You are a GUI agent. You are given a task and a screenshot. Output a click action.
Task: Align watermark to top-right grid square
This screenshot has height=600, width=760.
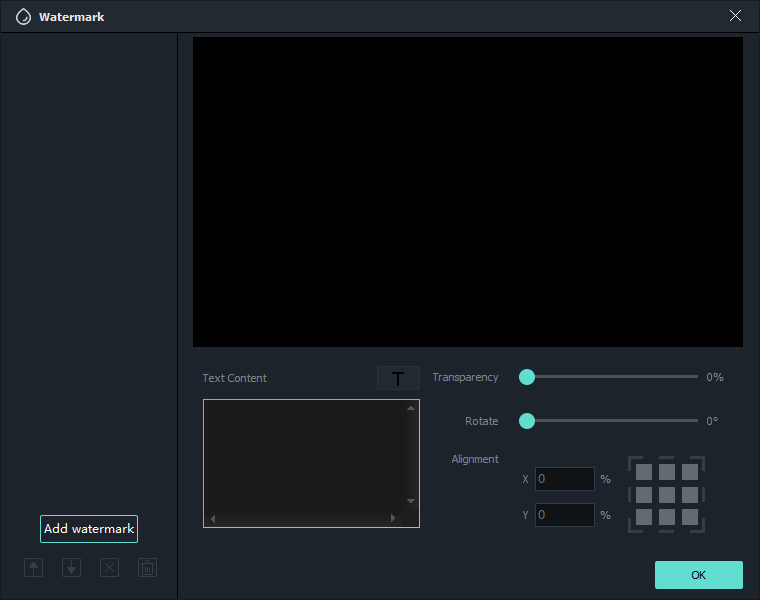pyautogui.click(x=690, y=472)
